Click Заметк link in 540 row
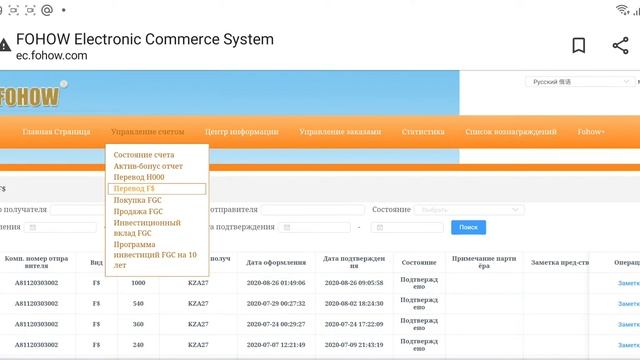 click(629, 304)
